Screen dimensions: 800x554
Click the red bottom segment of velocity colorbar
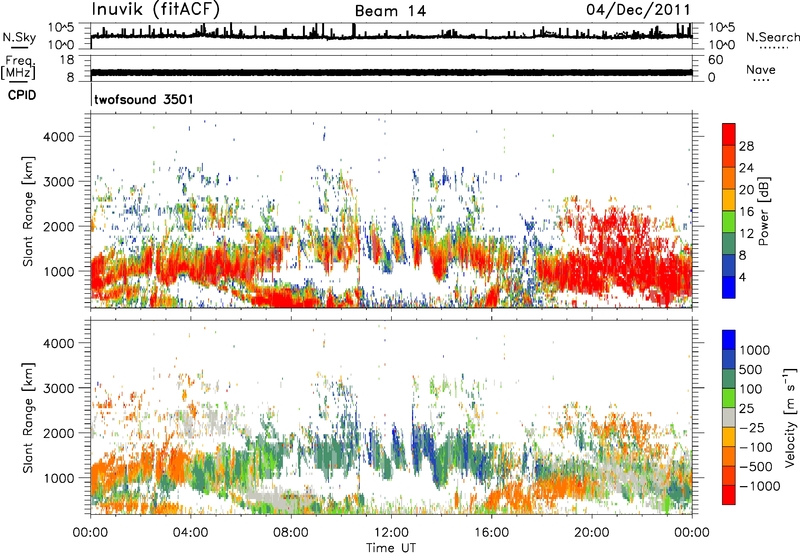coord(729,495)
